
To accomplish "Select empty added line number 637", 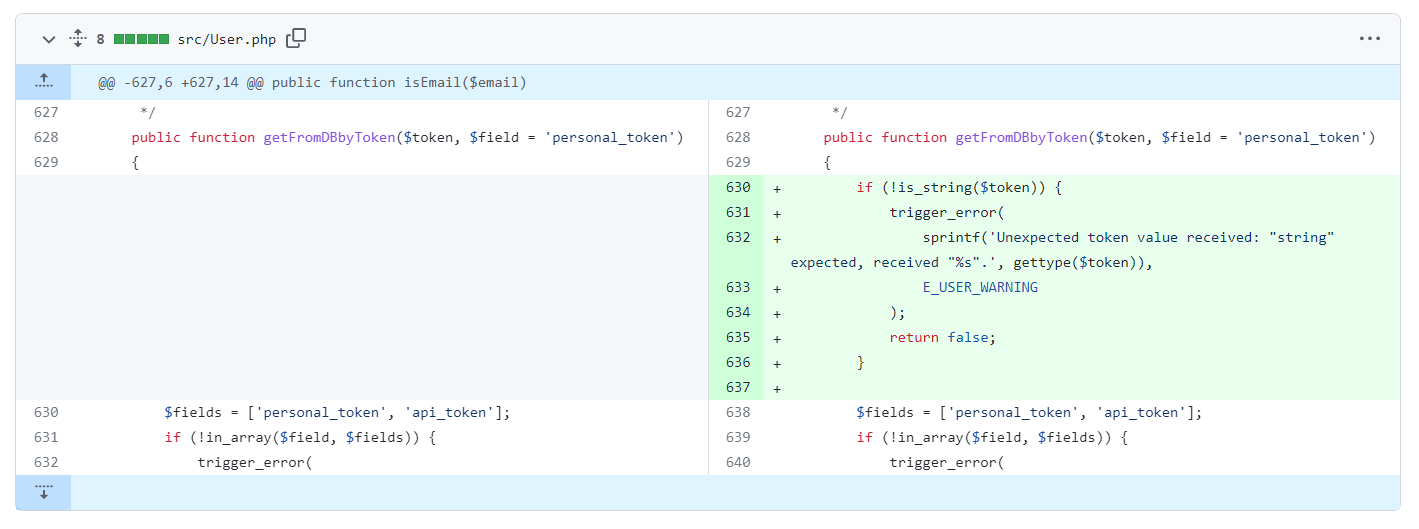I will point(738,387).
